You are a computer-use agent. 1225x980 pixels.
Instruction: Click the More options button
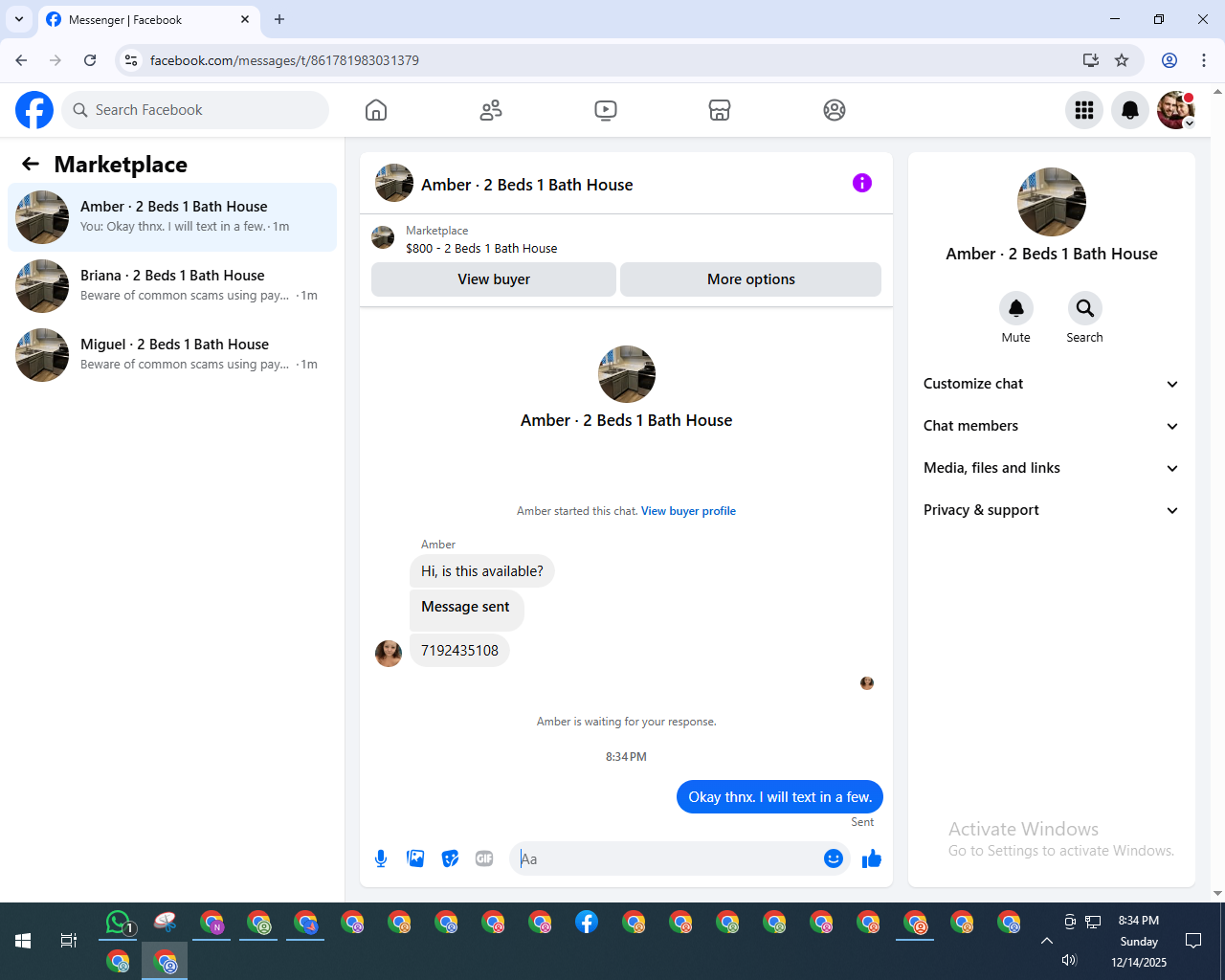pos(751,279)
